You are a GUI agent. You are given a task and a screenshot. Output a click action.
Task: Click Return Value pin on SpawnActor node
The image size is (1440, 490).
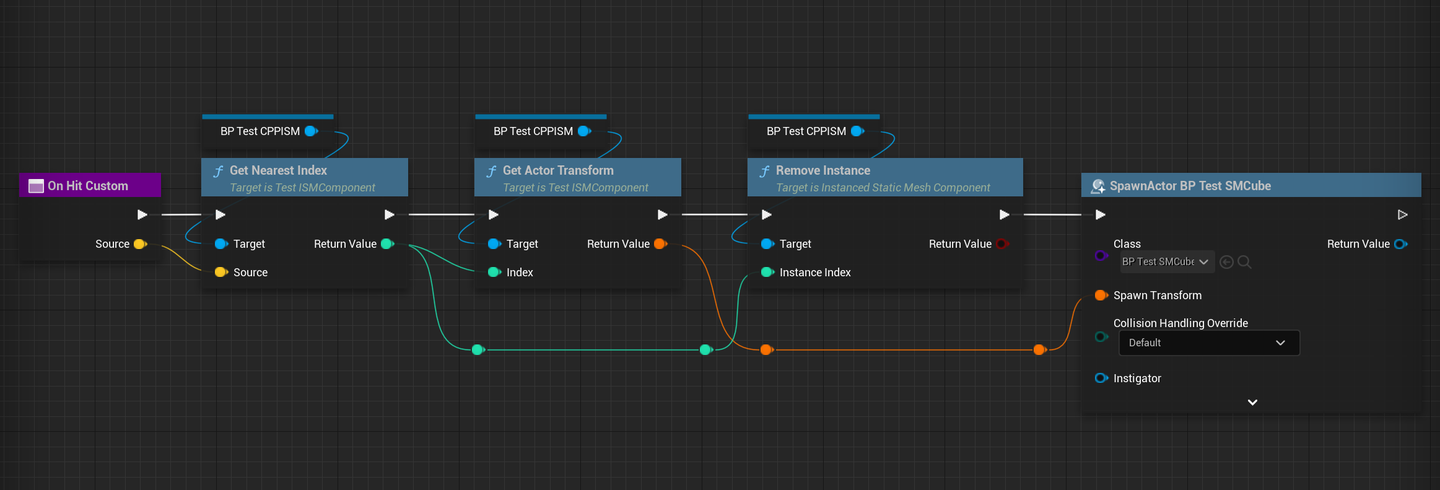click(x=1401, y=244)
